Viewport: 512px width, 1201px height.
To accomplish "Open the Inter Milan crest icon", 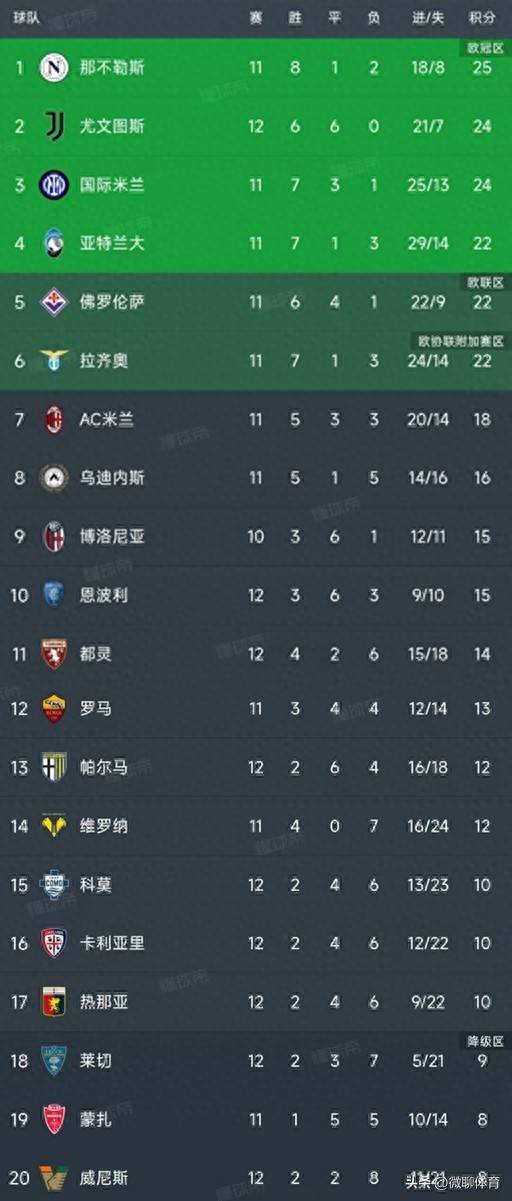I will [x=53, y=185].
